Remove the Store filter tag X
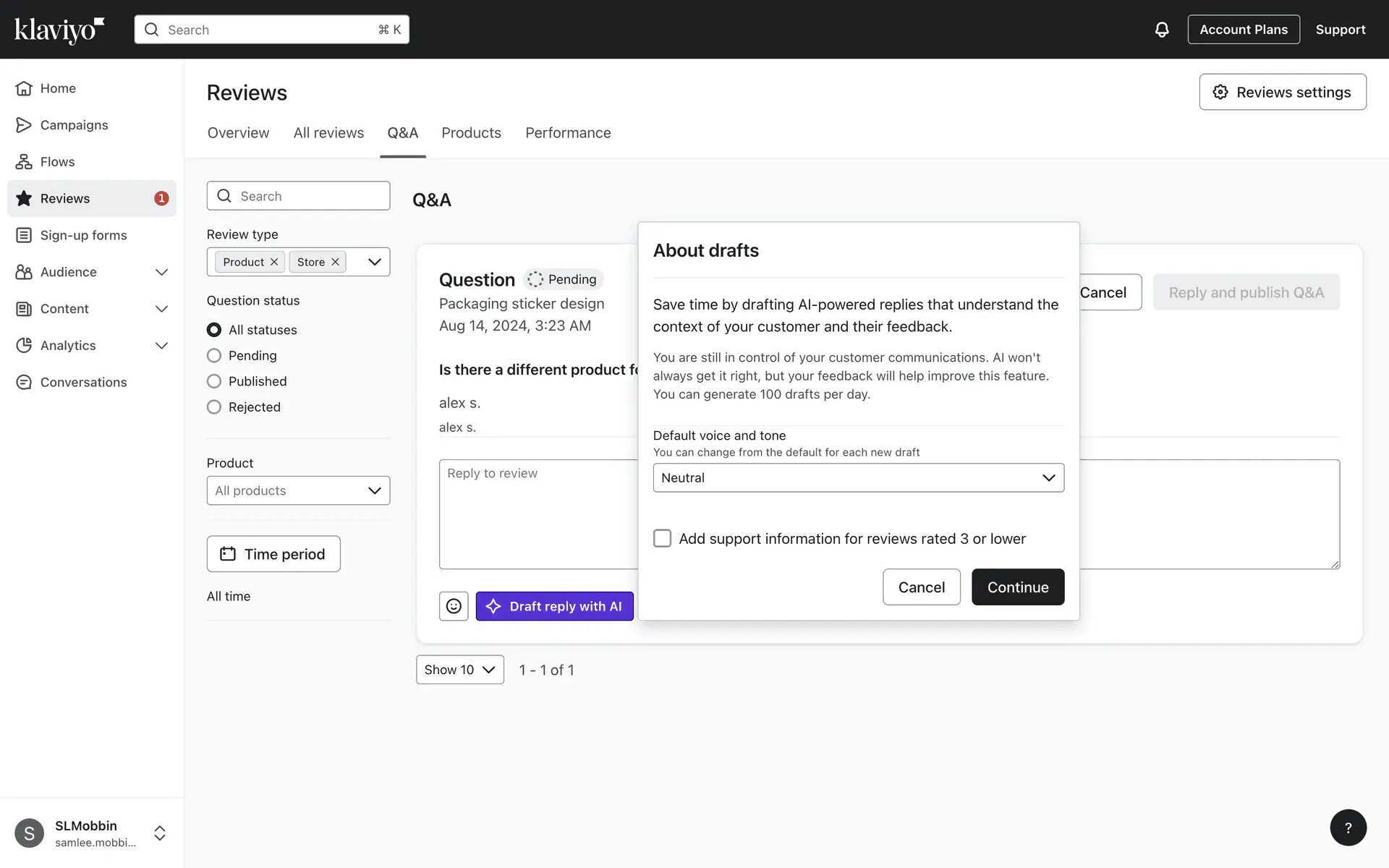1389x868 pixels. pyautogui.click(x=335, y=262)
